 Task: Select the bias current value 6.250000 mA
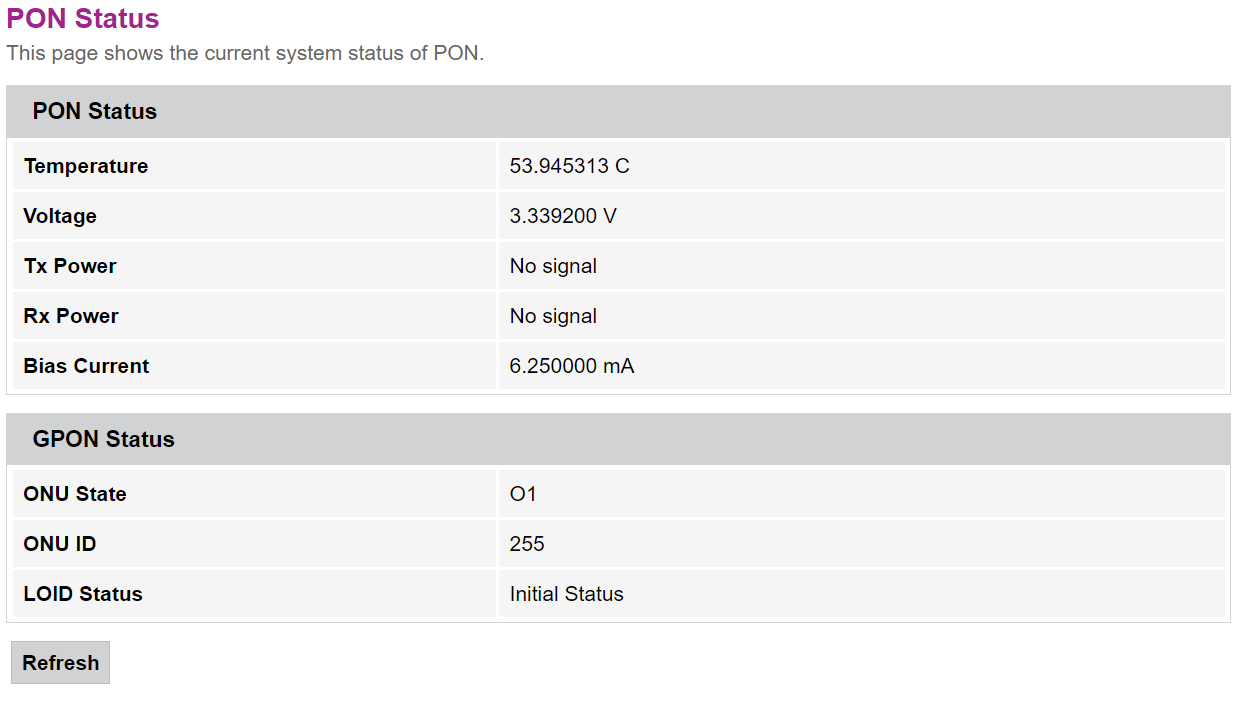572,366
